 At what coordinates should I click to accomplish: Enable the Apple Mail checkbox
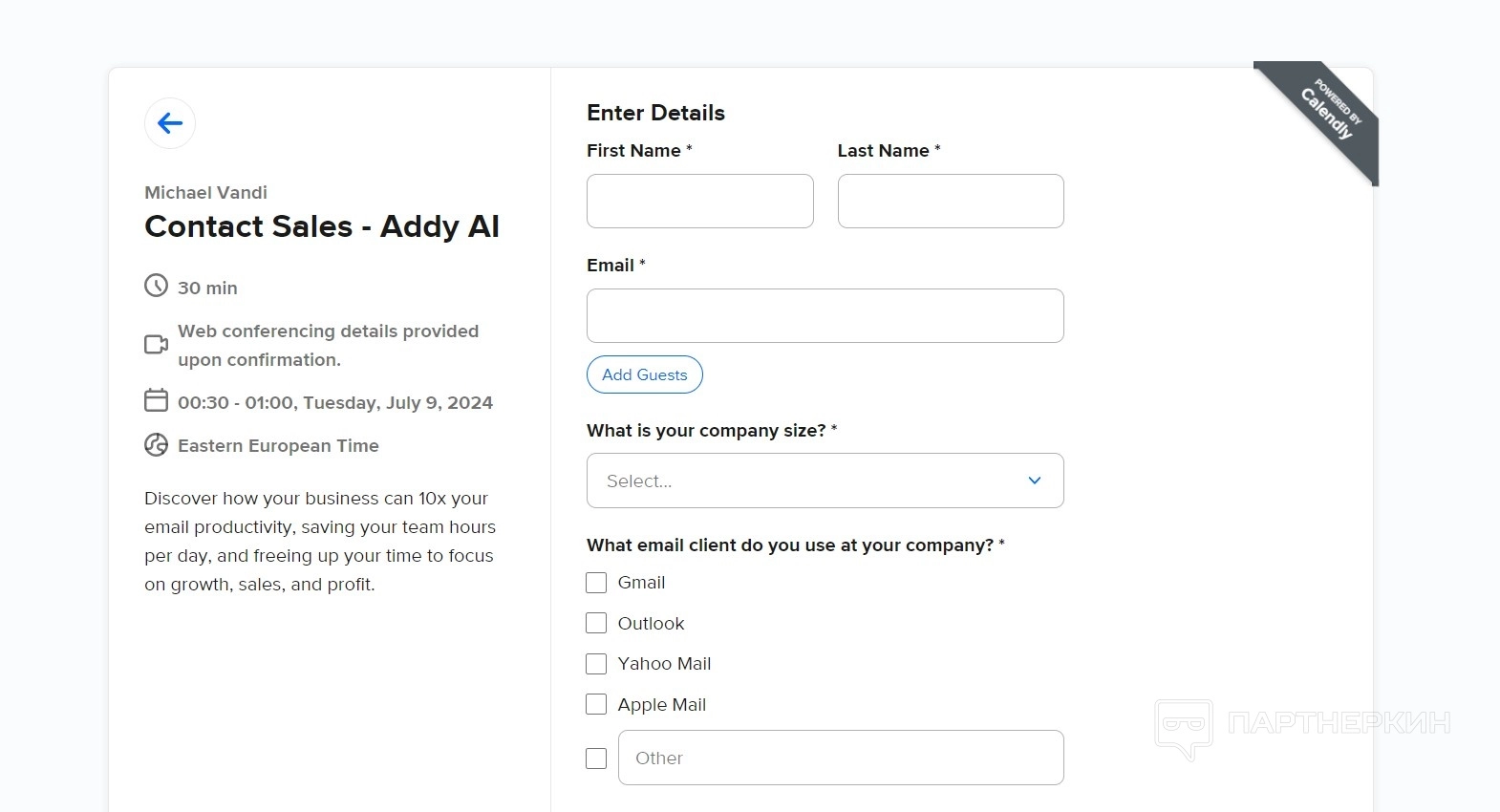(596, 705)
